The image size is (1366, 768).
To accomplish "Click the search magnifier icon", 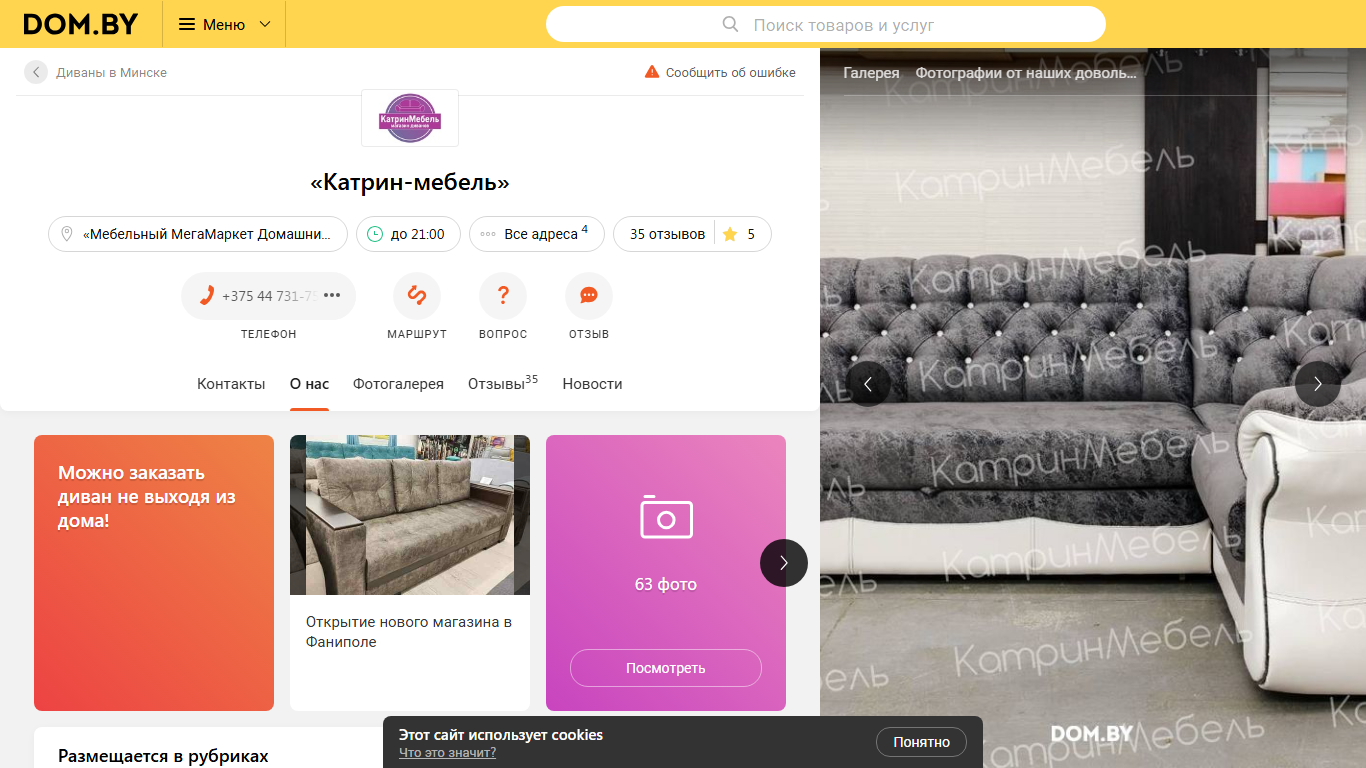I will [x=731, y=24].
